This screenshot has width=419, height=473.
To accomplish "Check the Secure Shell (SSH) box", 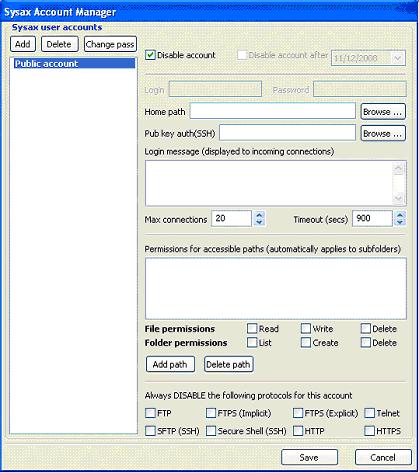I will coord(211,431).
